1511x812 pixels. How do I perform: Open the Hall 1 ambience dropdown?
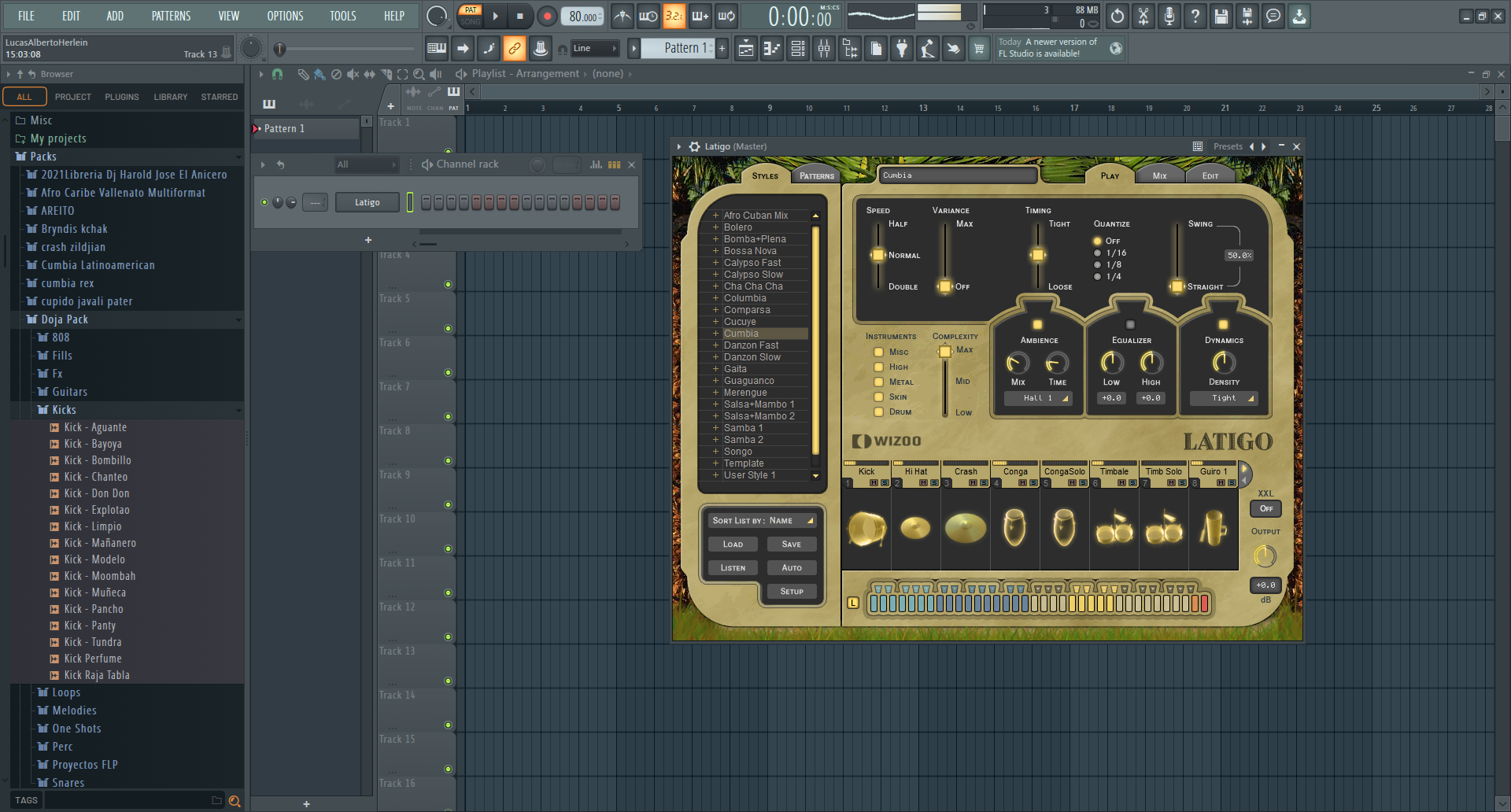pos(1039,398)
